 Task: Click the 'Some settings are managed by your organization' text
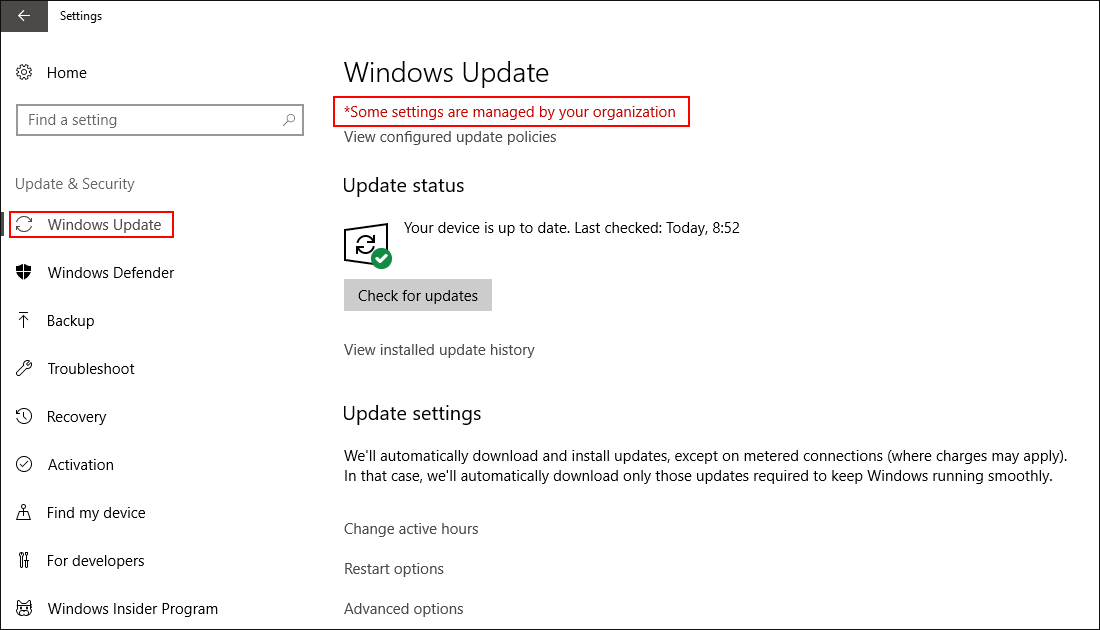510,112
